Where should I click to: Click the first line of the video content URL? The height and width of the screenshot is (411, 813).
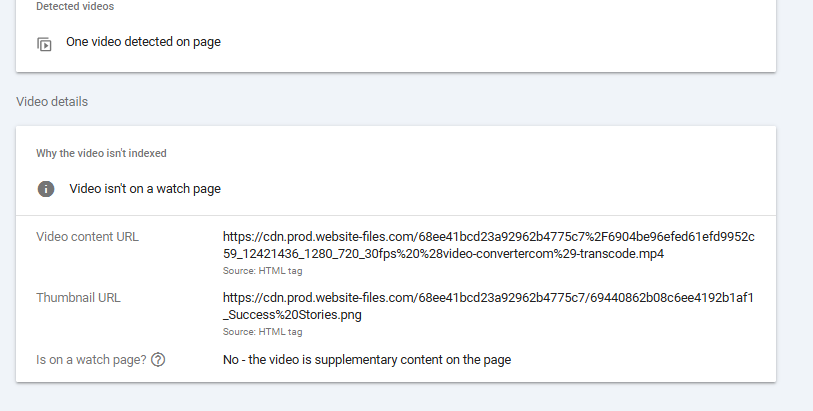[488, 237]
